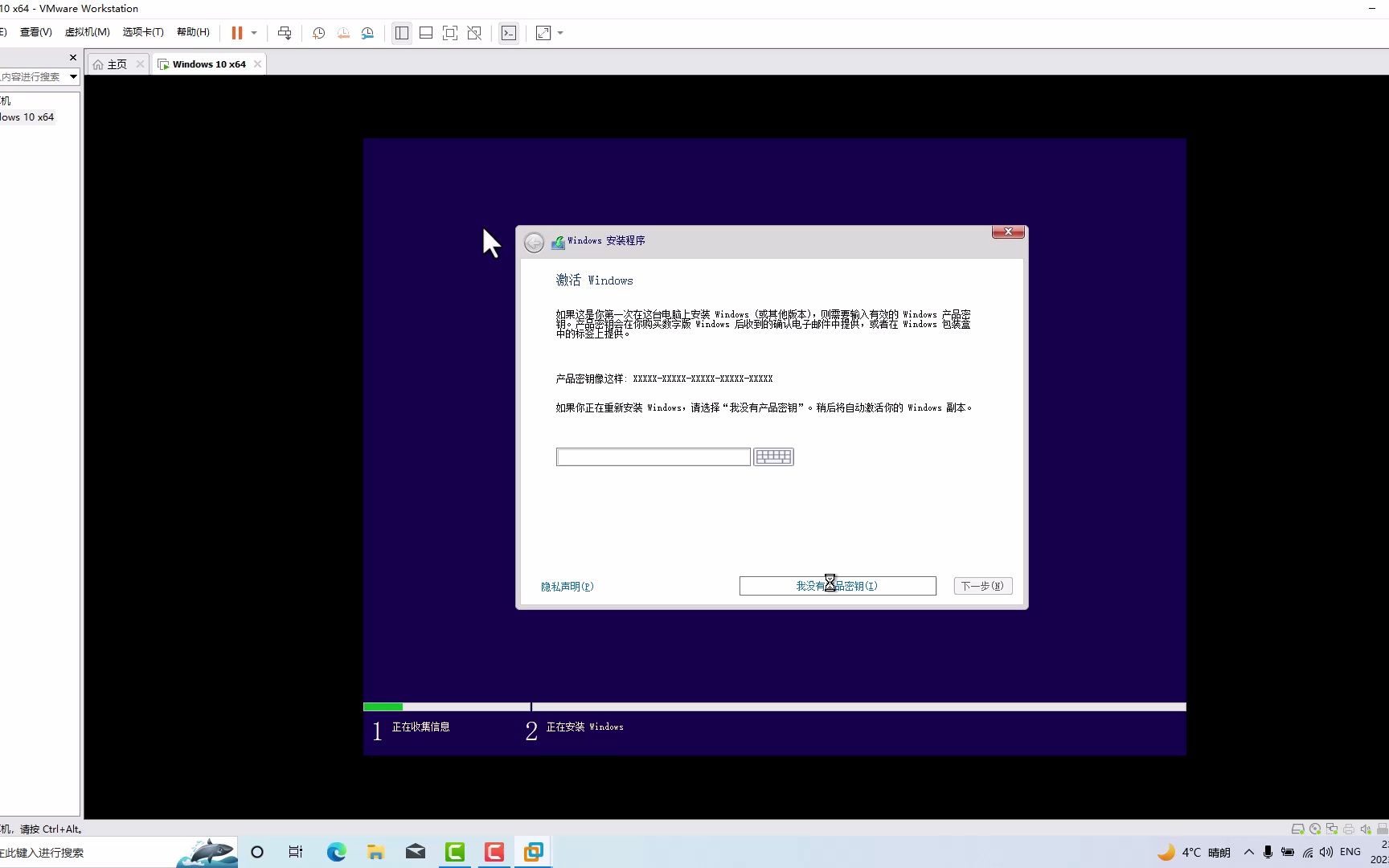This screenshot has height=868, width=1389.
Task: Click the microphone tray icon
Action: [x=1268, y=852]
